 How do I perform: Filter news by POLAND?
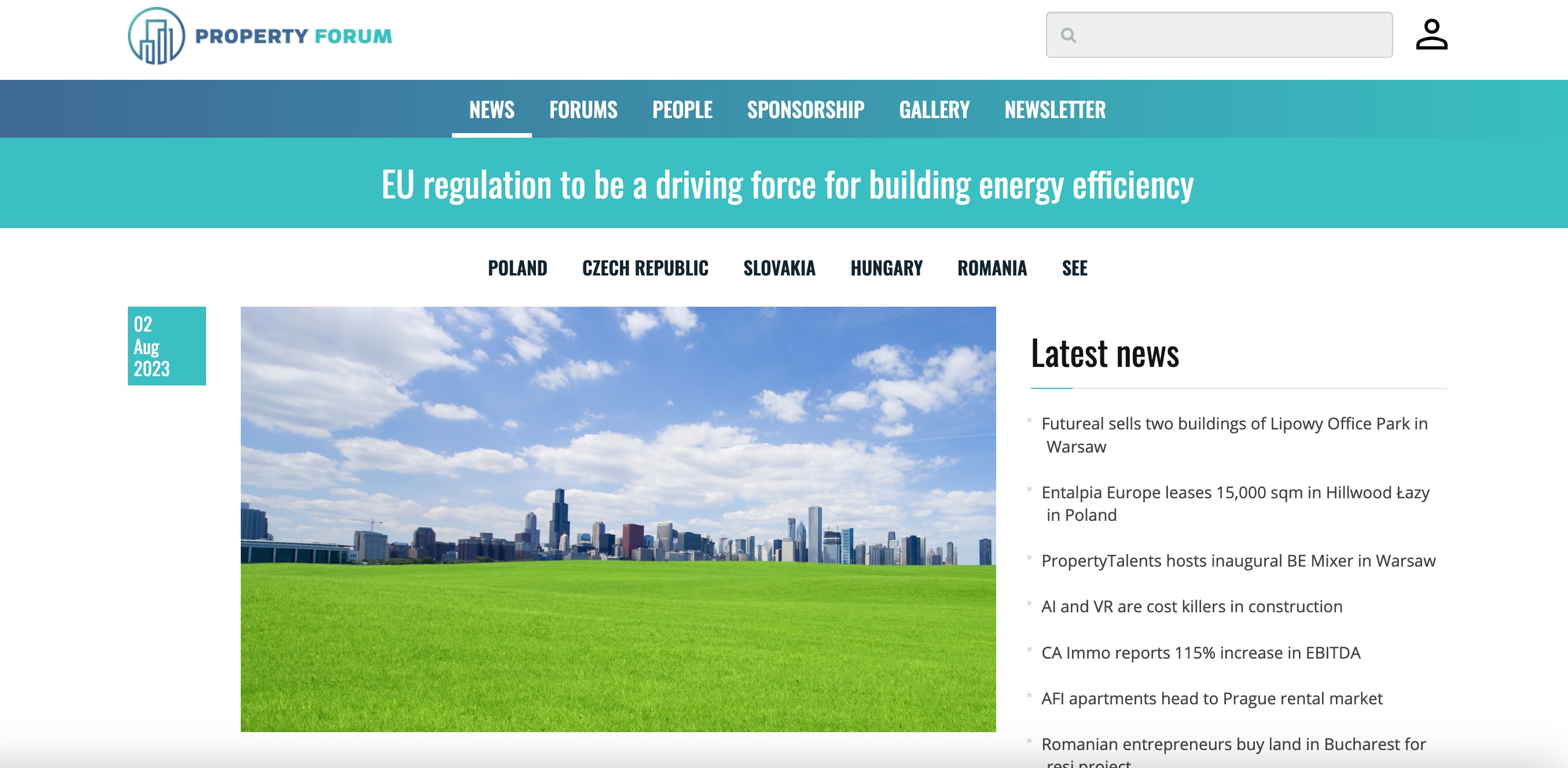pos(517,268)
